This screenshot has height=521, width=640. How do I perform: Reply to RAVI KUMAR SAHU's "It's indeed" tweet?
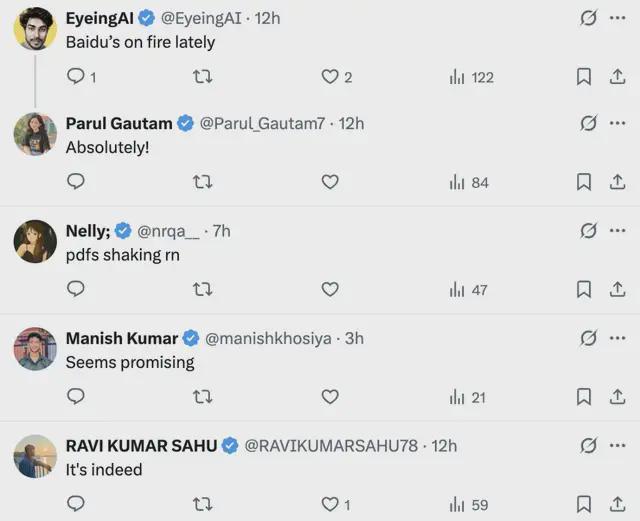click(76, 504)
